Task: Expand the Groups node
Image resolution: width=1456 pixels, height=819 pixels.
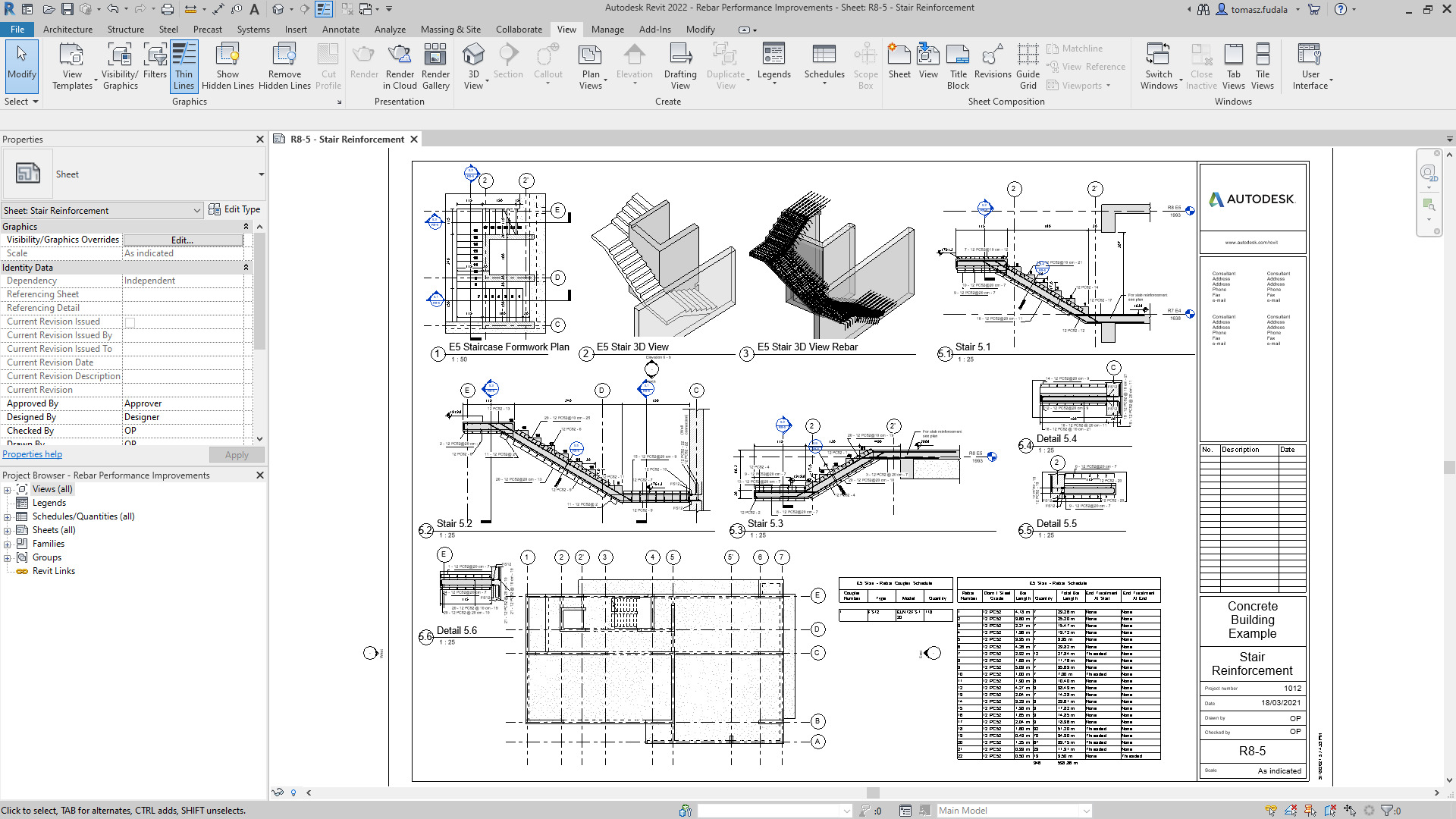Action: [x=8, y=558]
